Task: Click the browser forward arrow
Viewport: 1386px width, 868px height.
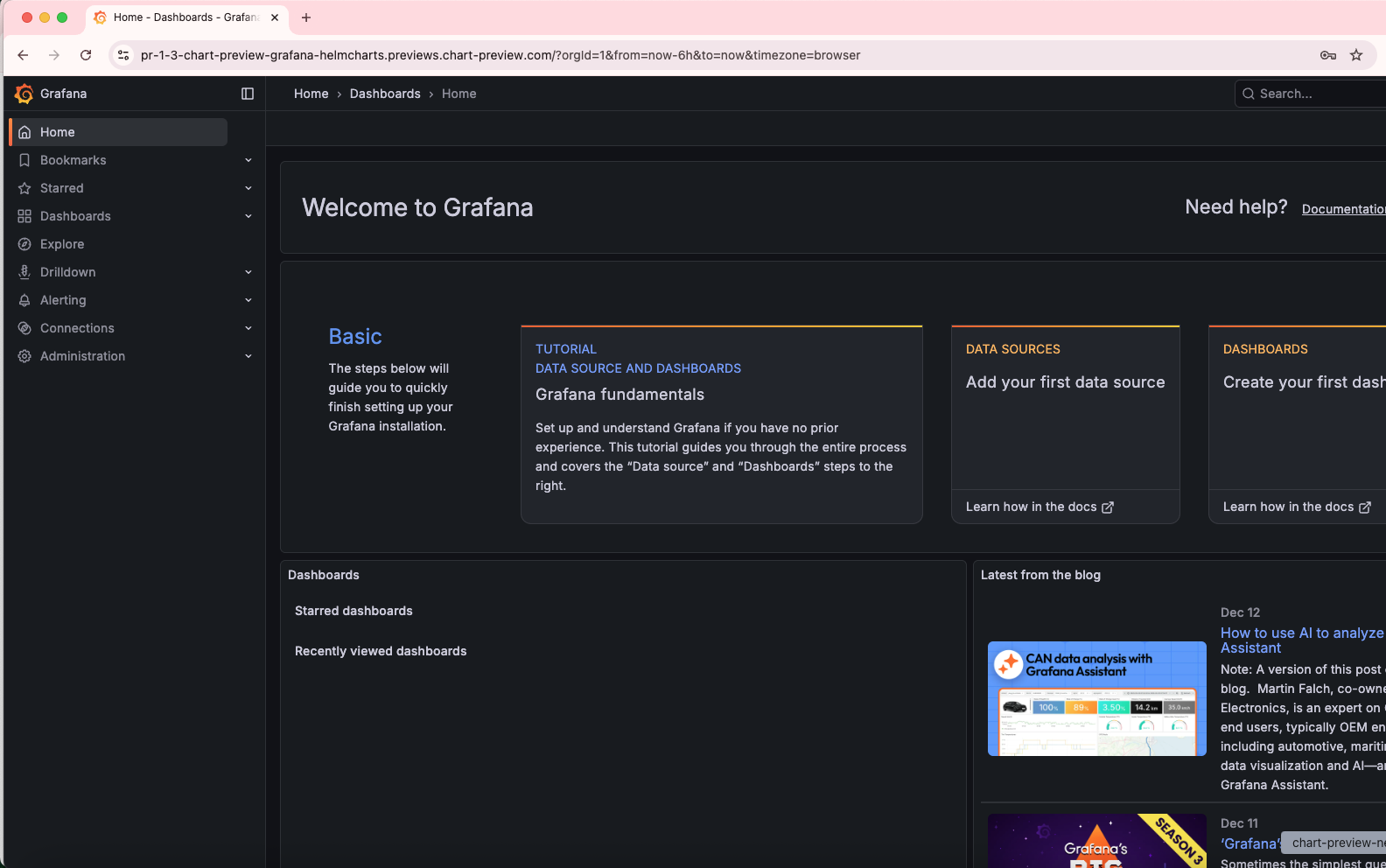Action: 54,55
